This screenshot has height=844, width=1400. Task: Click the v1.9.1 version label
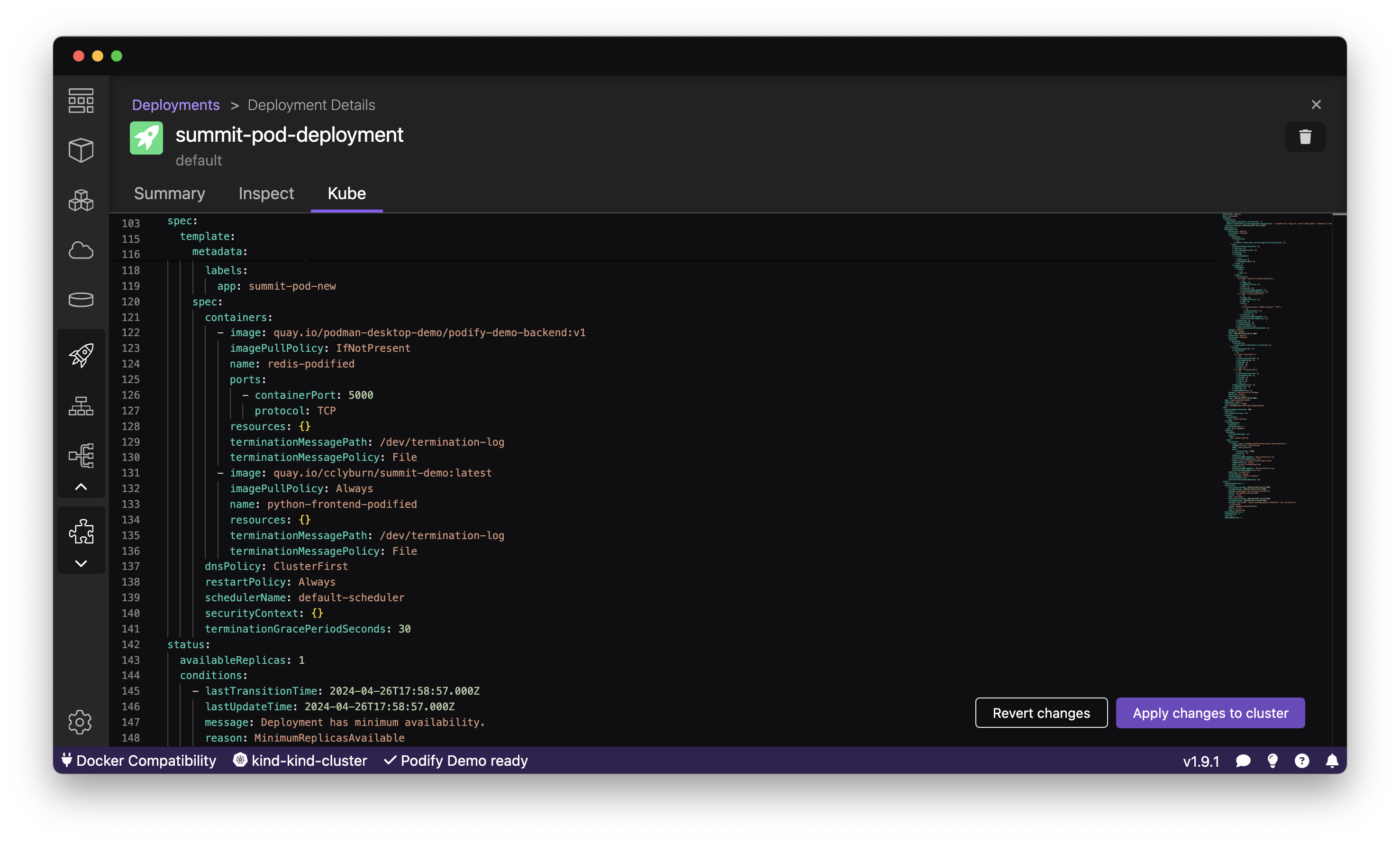[x=1200, y=761]
